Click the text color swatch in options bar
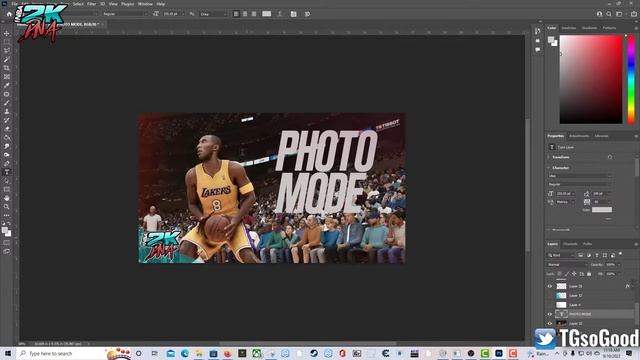Viewport: 640px width, 360px height. point(267,14)
